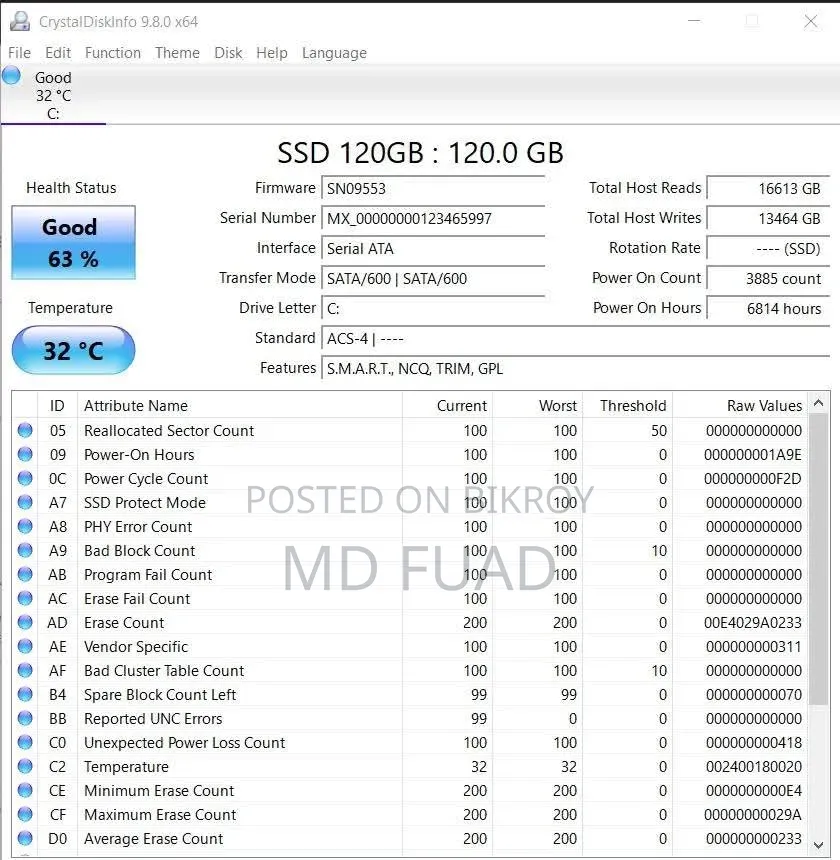Screen dimensions: 840x860
Task: Click the Current column header
Action: point(447,406)
